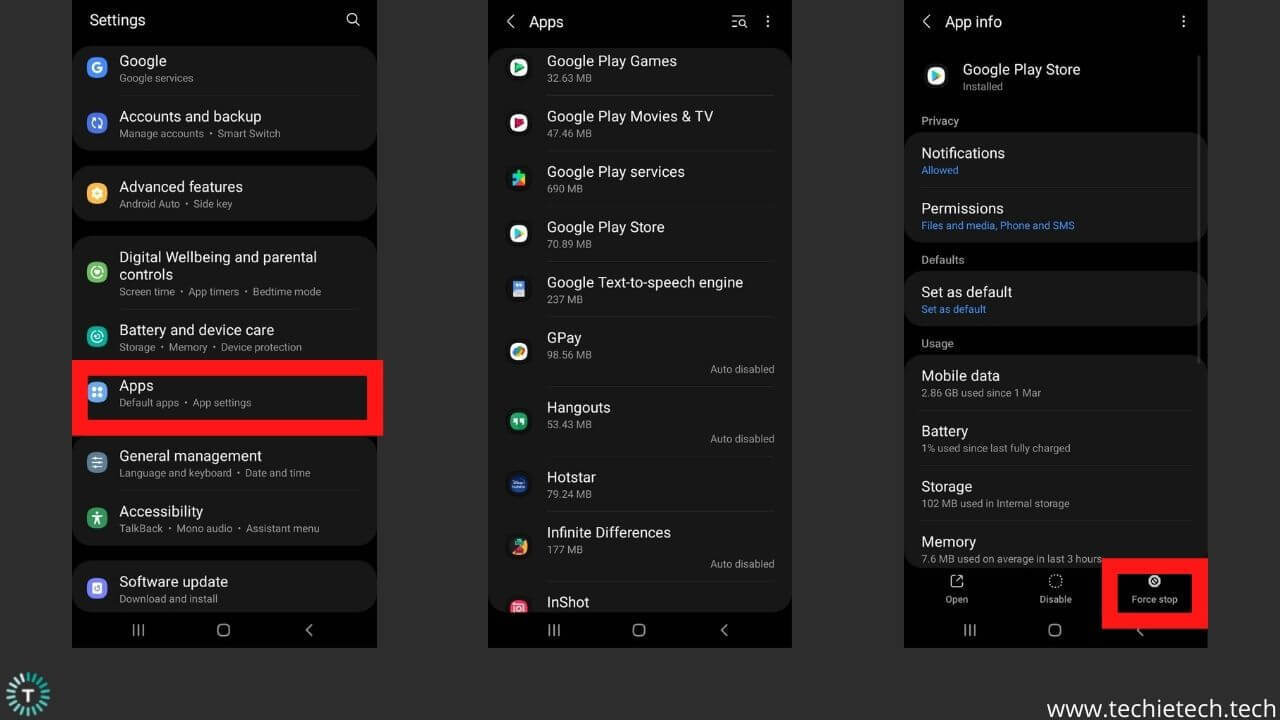The width and height of the screenshot is (1280, 720).
Task: Tap the Battery and device care icon
Action: pos(97,337)
